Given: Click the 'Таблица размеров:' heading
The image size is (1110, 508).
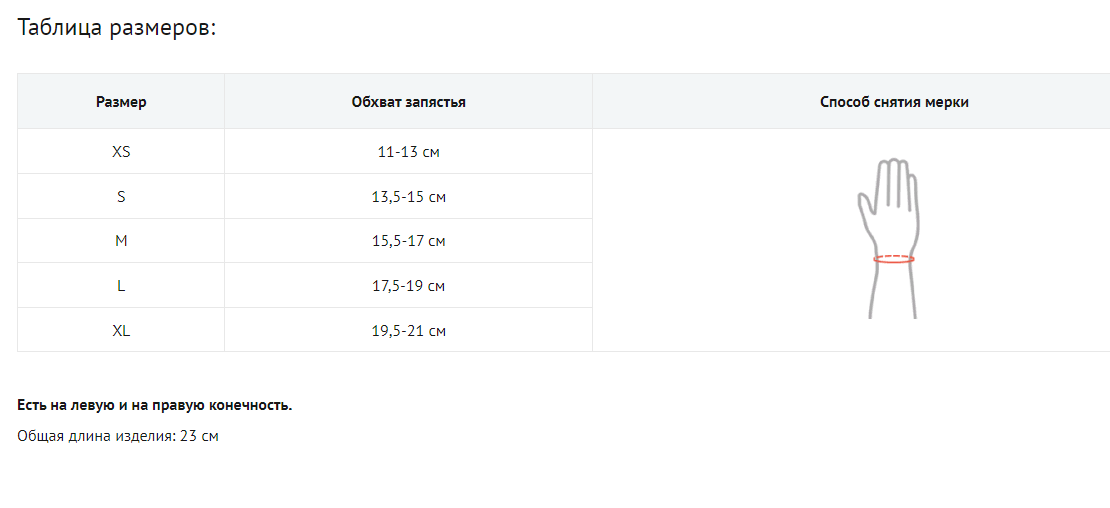Looking at the screenshot, I should coord(117,27).
